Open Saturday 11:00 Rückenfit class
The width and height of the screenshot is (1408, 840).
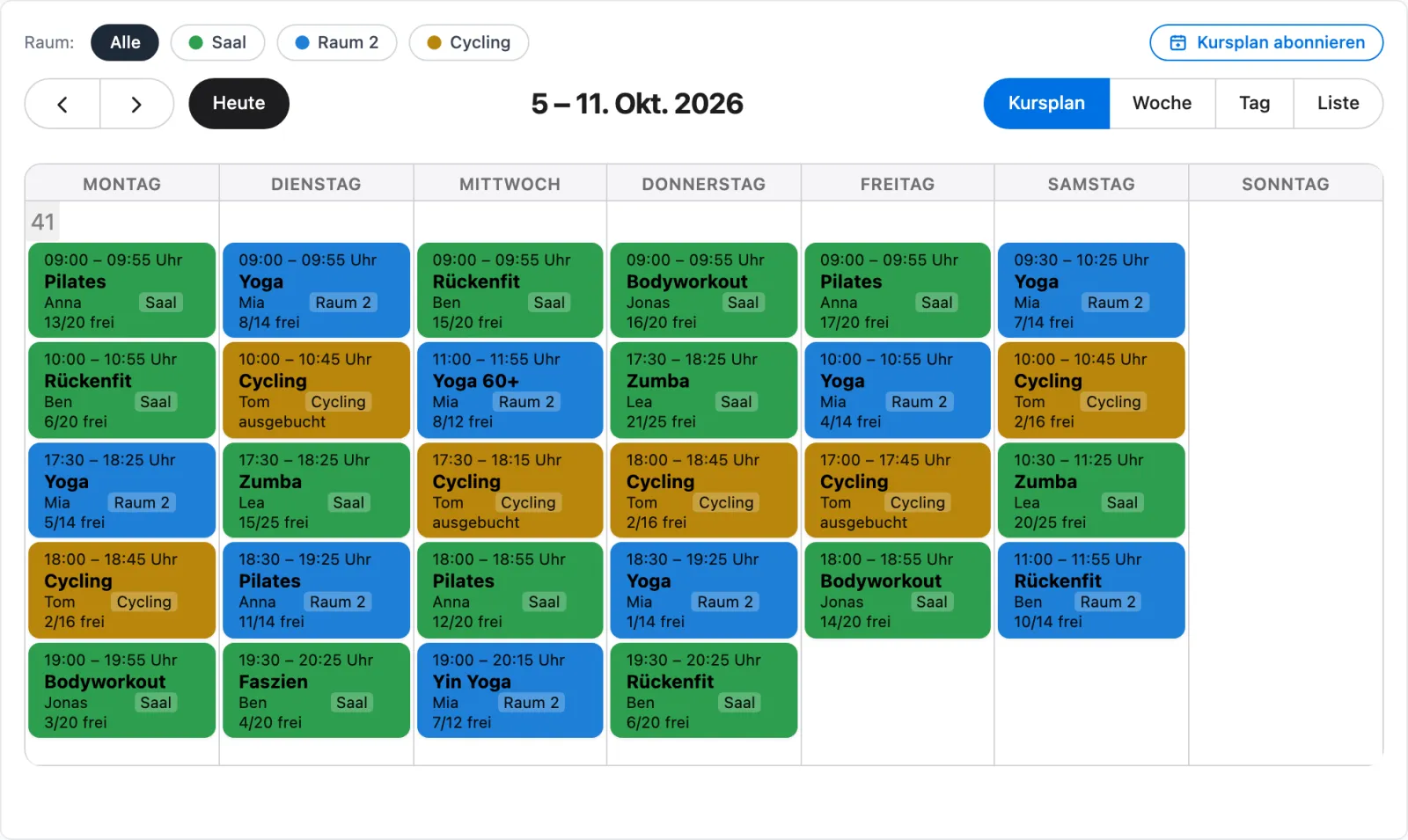point(1091,590)
